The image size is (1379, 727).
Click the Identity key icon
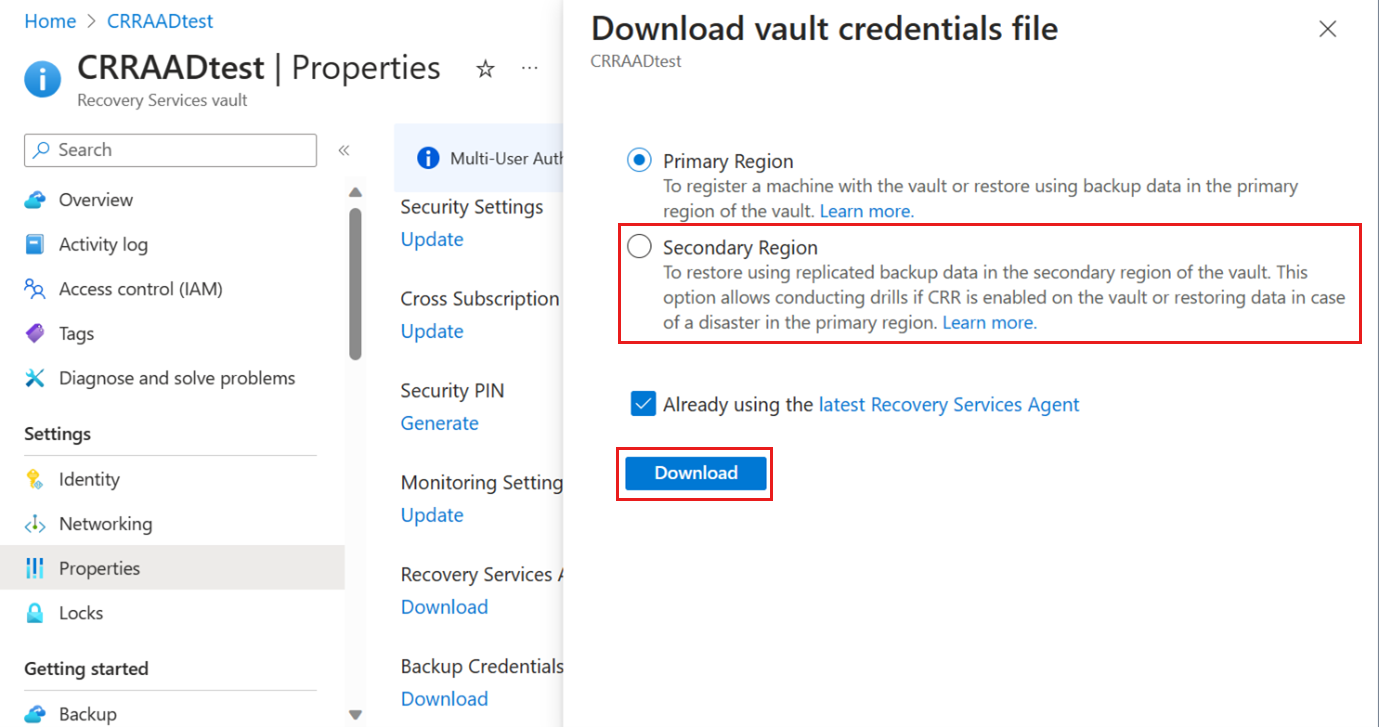click(35, 479)
